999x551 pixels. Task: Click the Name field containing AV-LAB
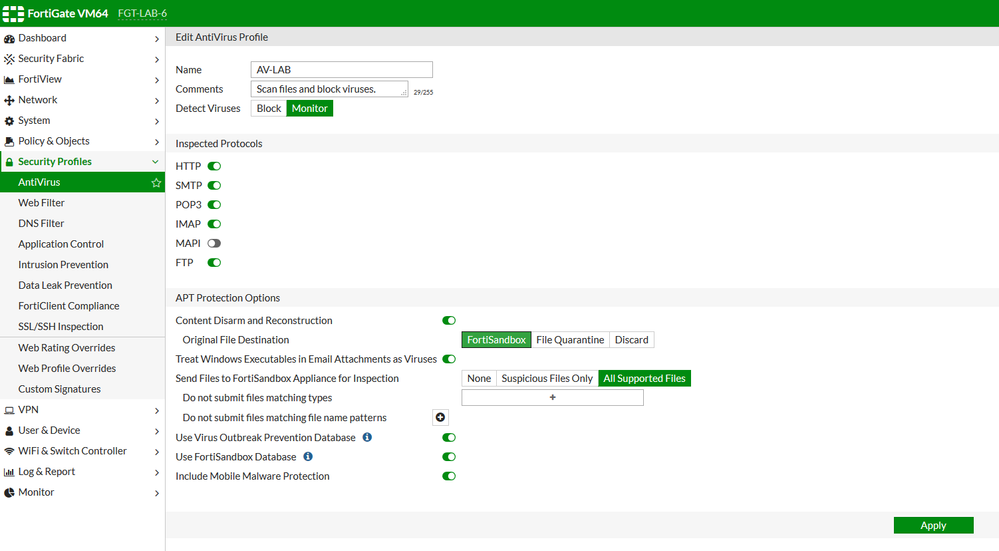point(341,69)
